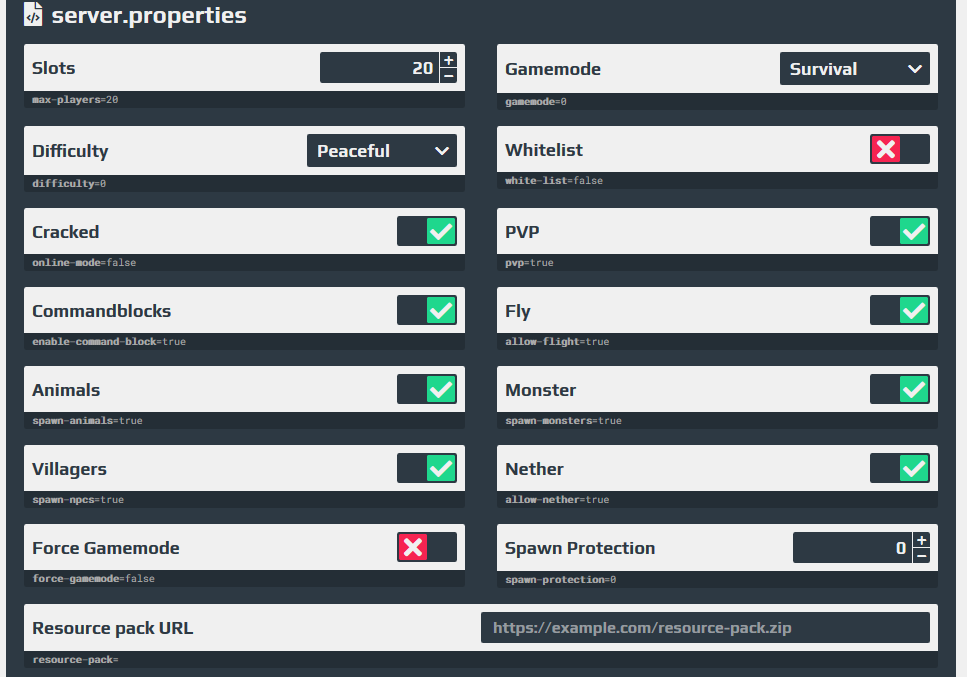The width and height of the screenshot is (967, 677).
Task: Click the Slots number field
Action: pyautogui.click(x=379, y=68)
